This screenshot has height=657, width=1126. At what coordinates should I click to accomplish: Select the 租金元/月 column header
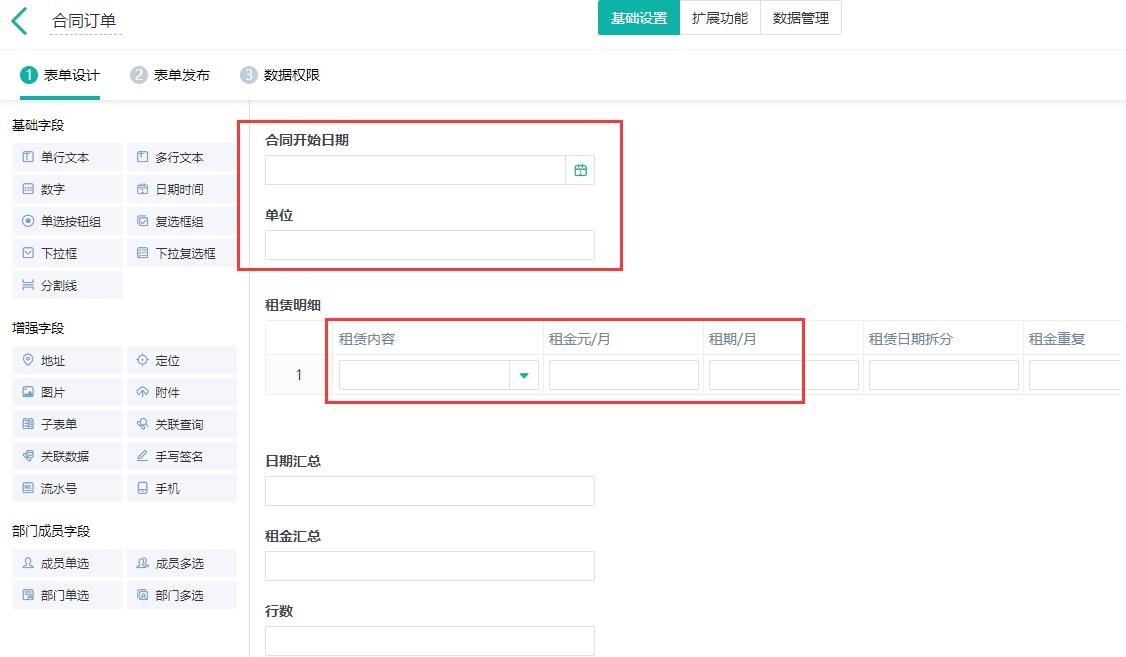click(x=580, y=339)
